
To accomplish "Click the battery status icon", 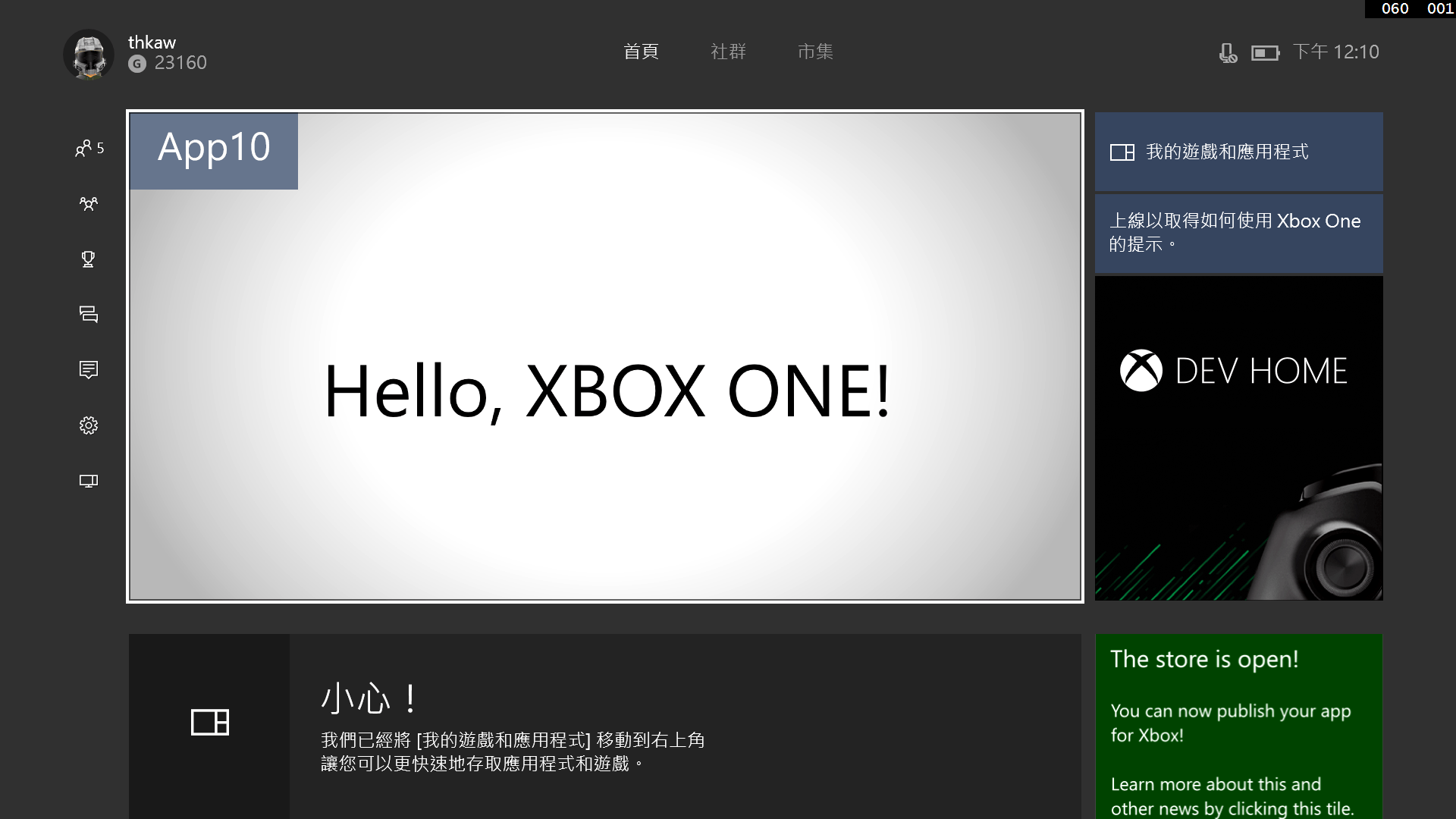I will click(x=1265, y=52).
